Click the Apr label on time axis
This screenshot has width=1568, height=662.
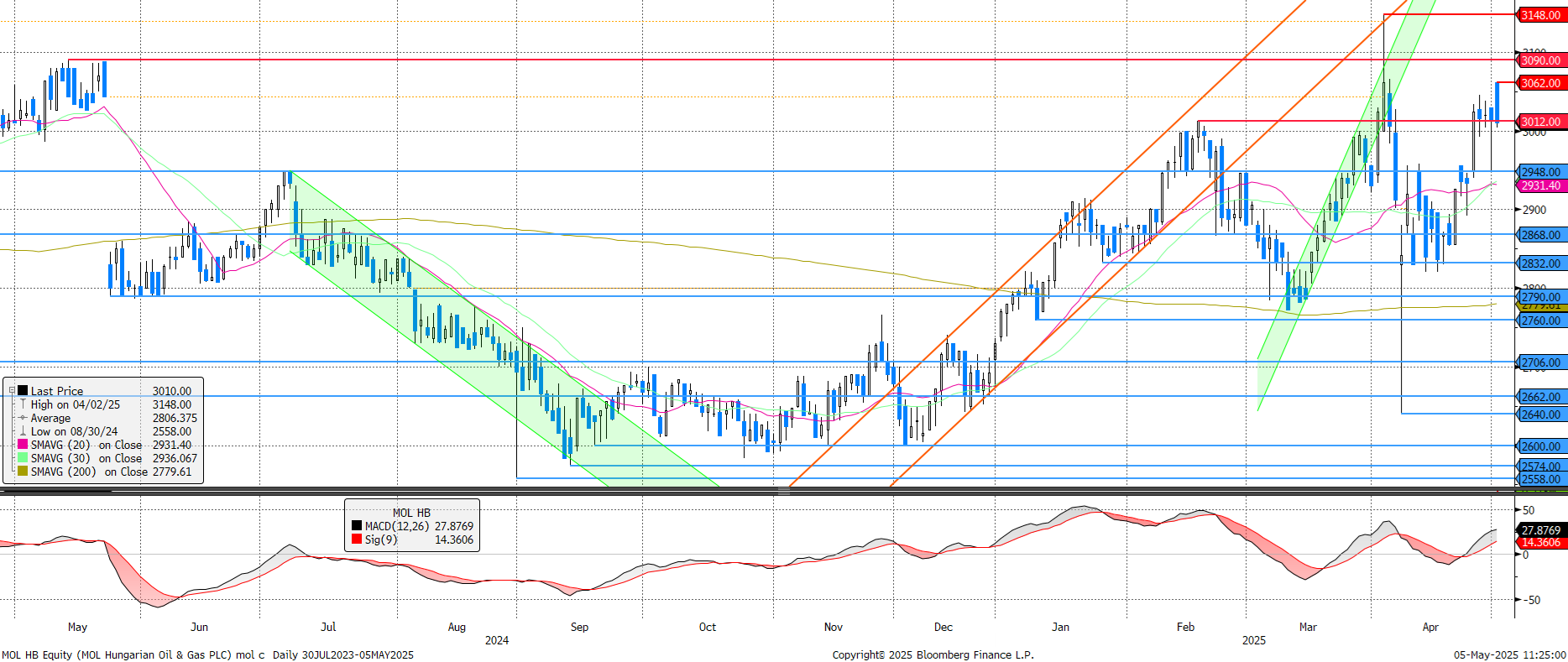coord(1430,627)
